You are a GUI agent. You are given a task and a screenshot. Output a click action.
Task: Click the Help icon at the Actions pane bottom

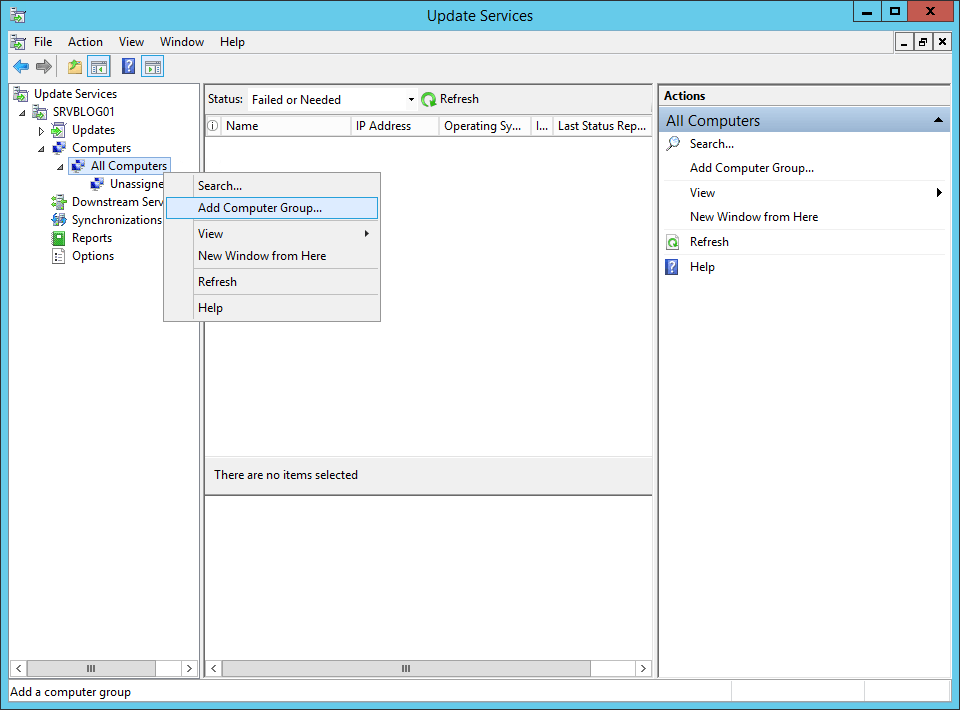click(x=672, y=266)
